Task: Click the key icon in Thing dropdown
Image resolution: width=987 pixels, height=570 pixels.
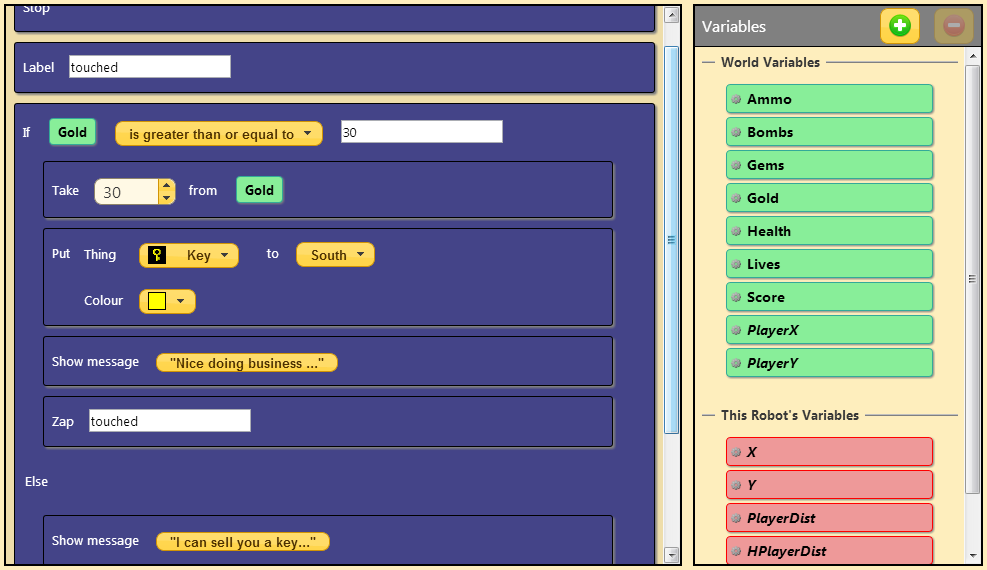Action: (x=157, y=255)
